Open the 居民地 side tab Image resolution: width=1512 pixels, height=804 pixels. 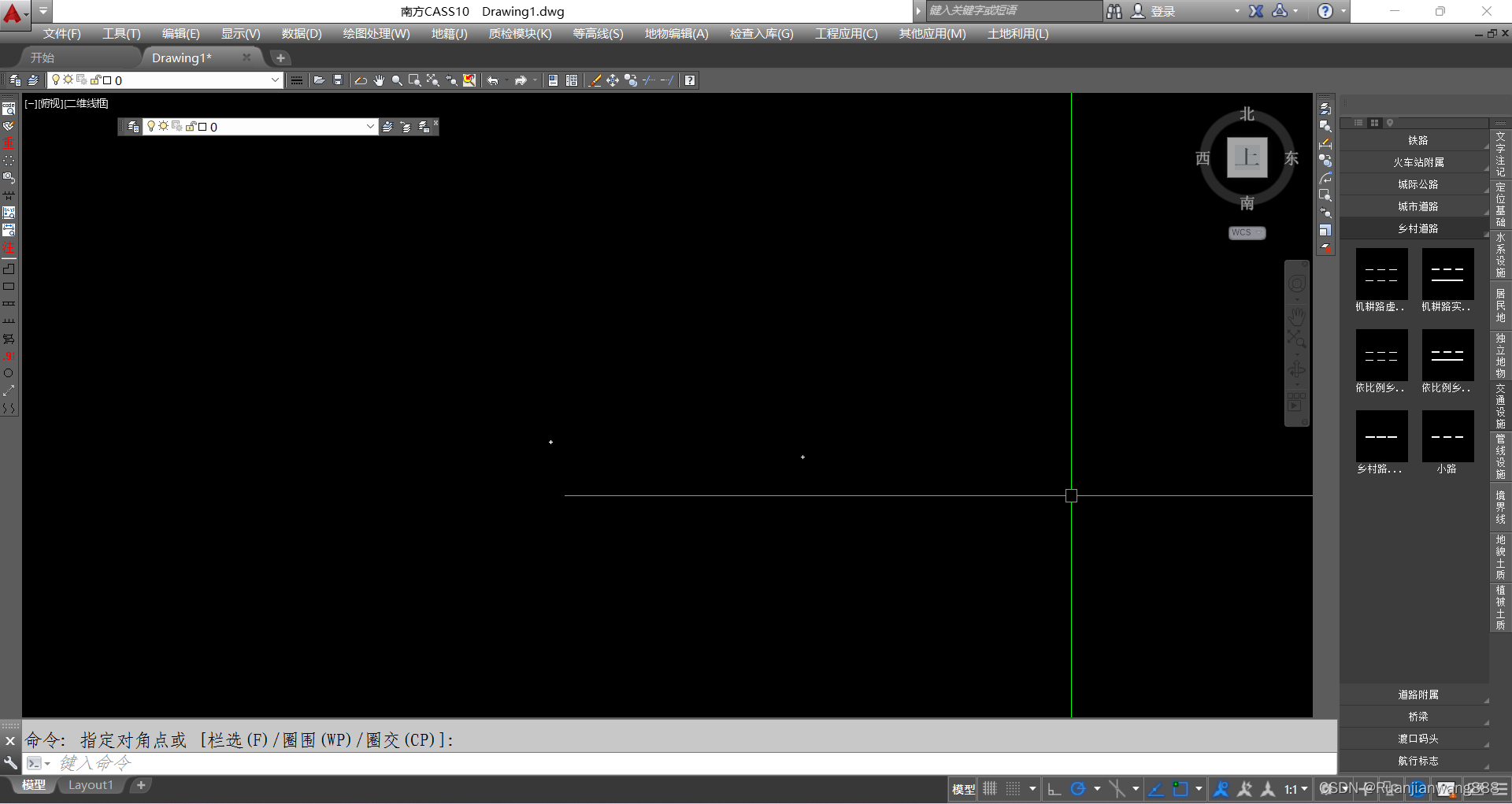pyautogui.click(x=1500, y=306)
